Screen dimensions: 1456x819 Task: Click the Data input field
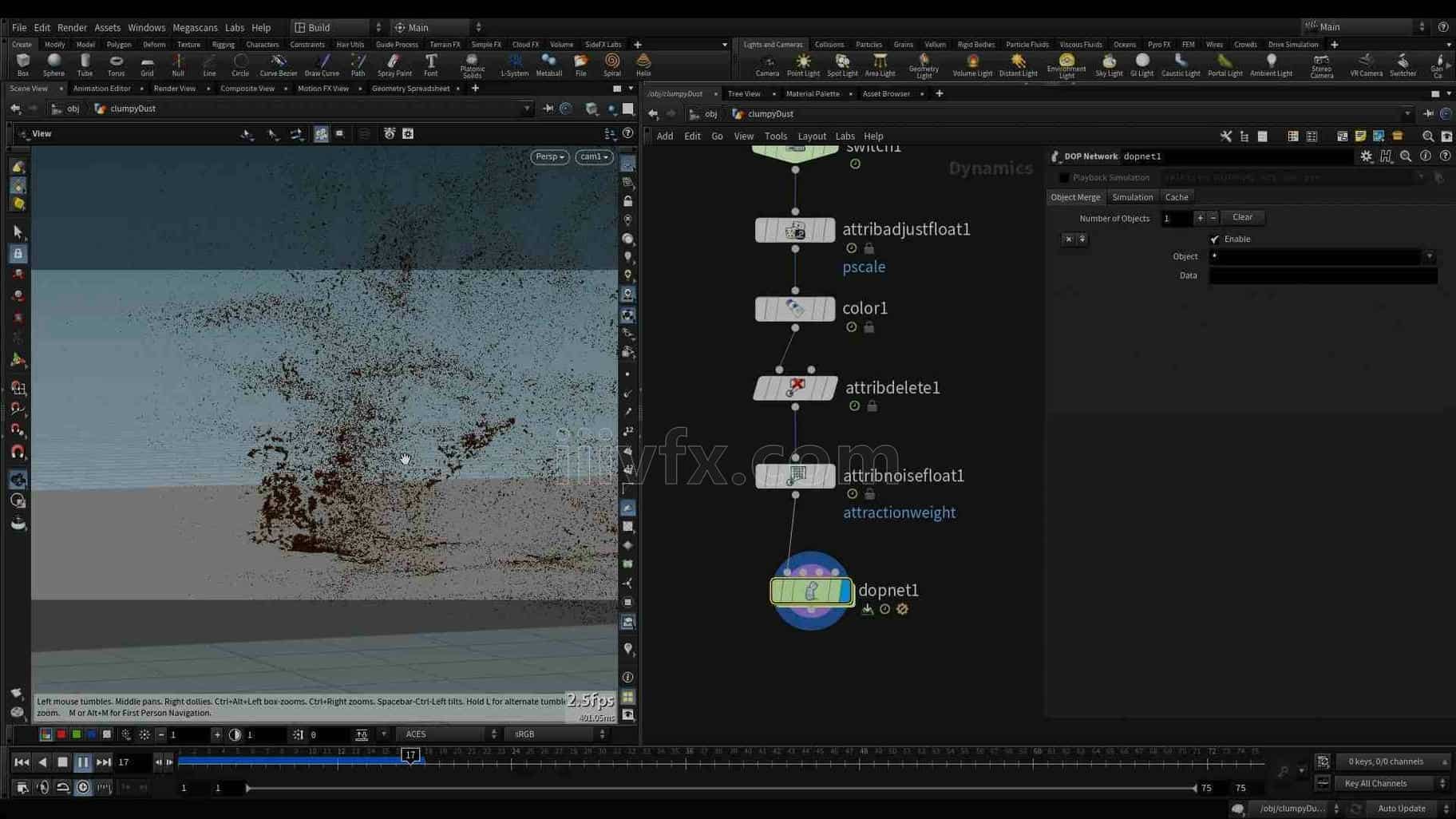point(1323,275)
